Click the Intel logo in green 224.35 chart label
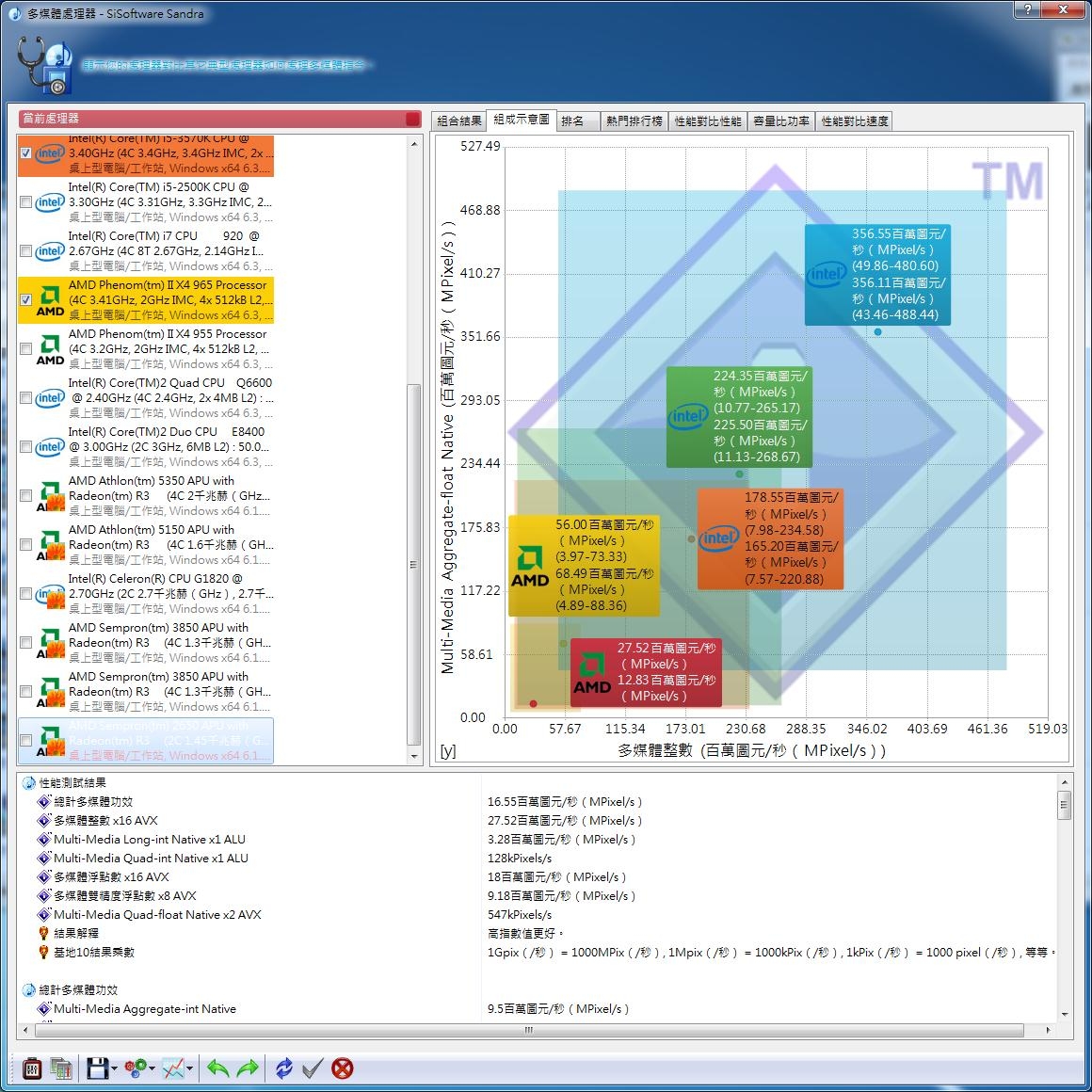Viewport: 1092px width, 1092px height. tap(688, 416)
